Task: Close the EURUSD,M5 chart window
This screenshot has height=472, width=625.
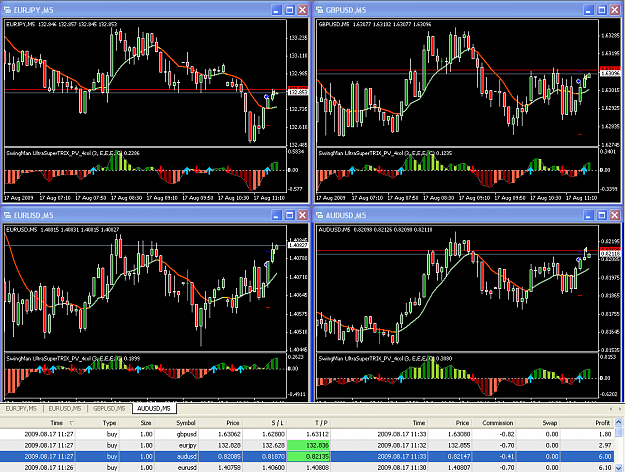Action: pos(303,215)
